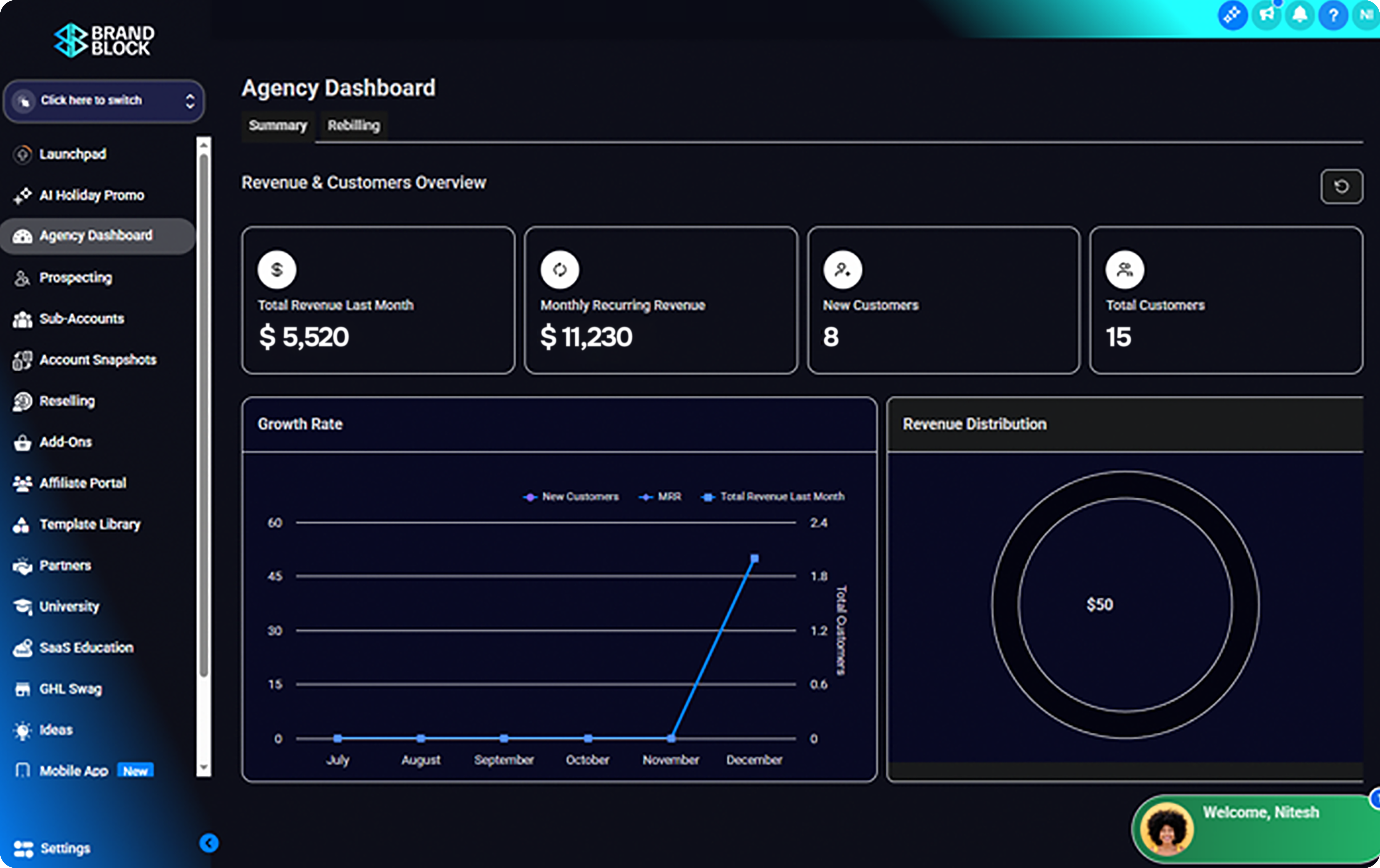The image size is (1380, 868).
Task: Toggle MRR series in chart legend
Action: click(x=660, y=497)
